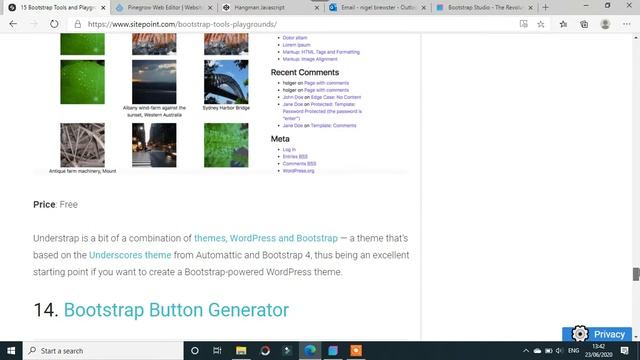Image resolution: width=640 pixels, height=360 pixels.
Task: Click the Lorem Ipsum link
Action: (296, 45)
